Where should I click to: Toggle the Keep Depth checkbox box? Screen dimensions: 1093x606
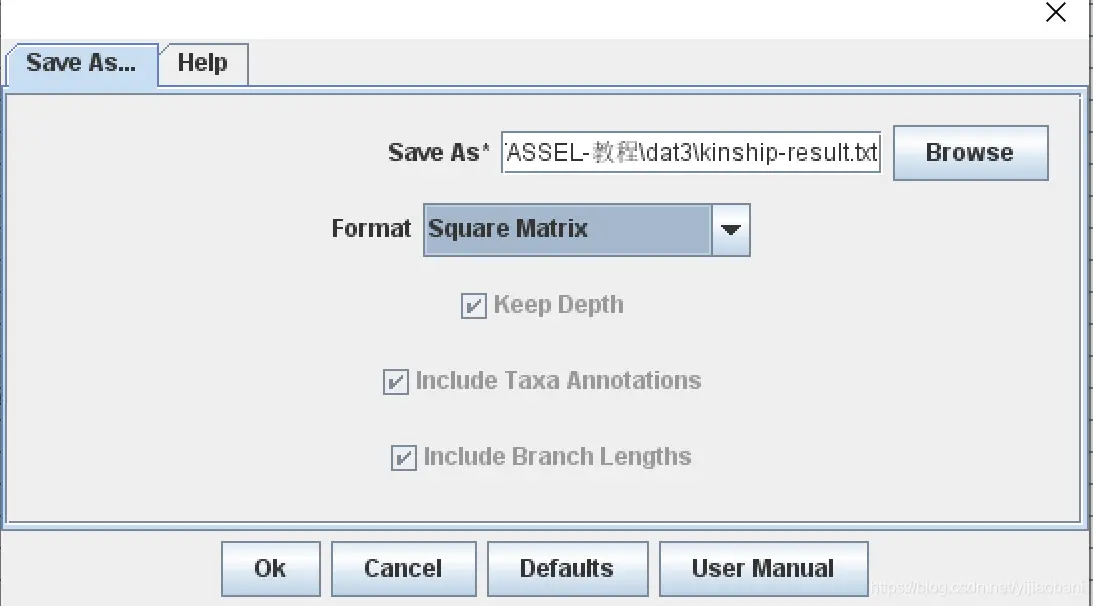(473, 306)
